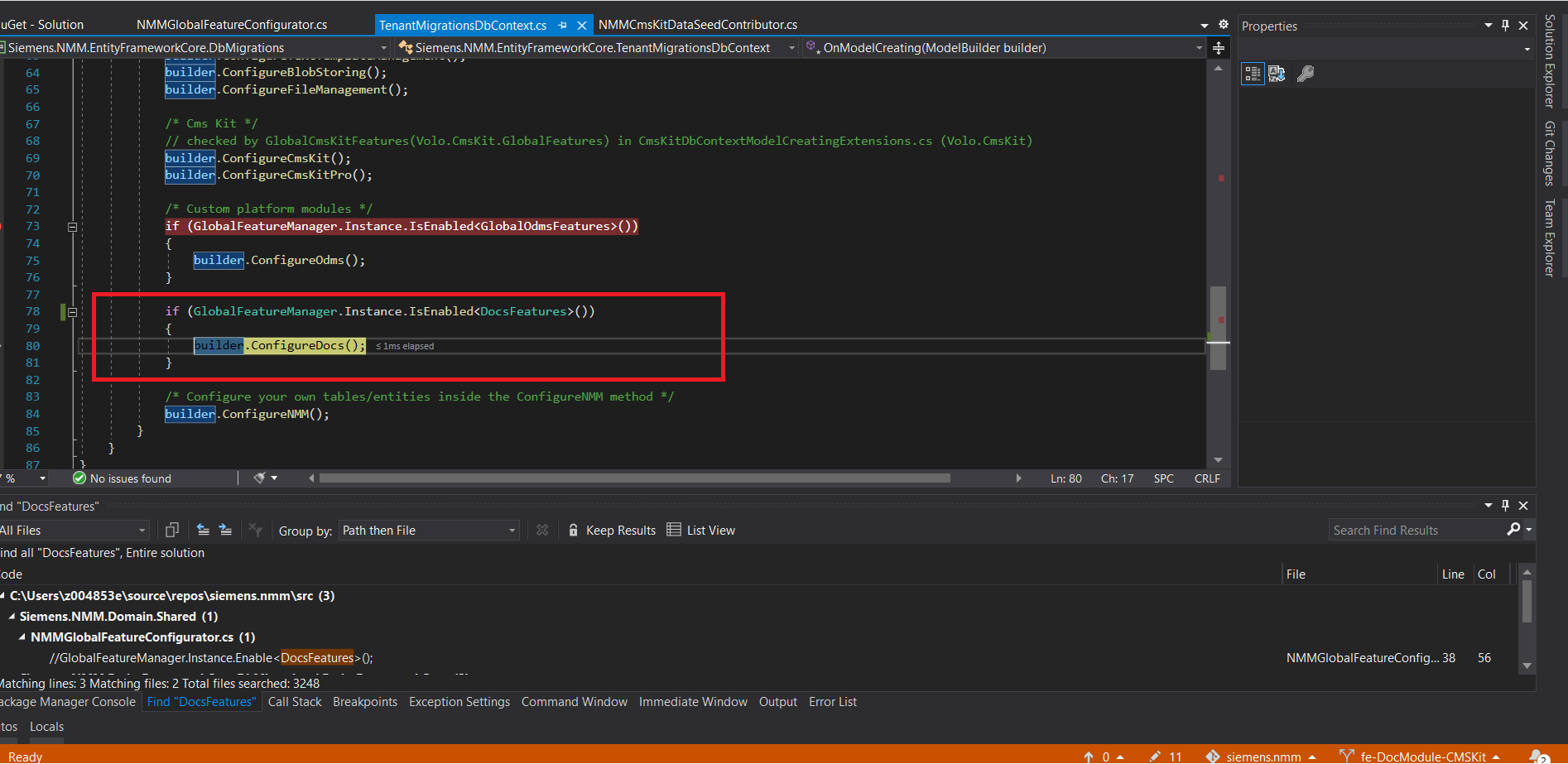The width and height of the screenshot is (1568, 764).
Task: Open Property Pages wrench icon
Action: 1306,74
